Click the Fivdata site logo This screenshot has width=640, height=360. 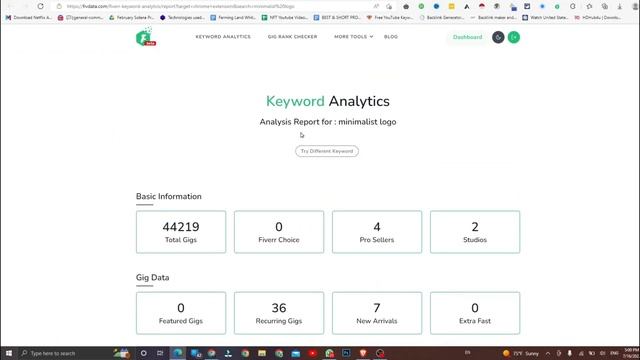(146, 37)
